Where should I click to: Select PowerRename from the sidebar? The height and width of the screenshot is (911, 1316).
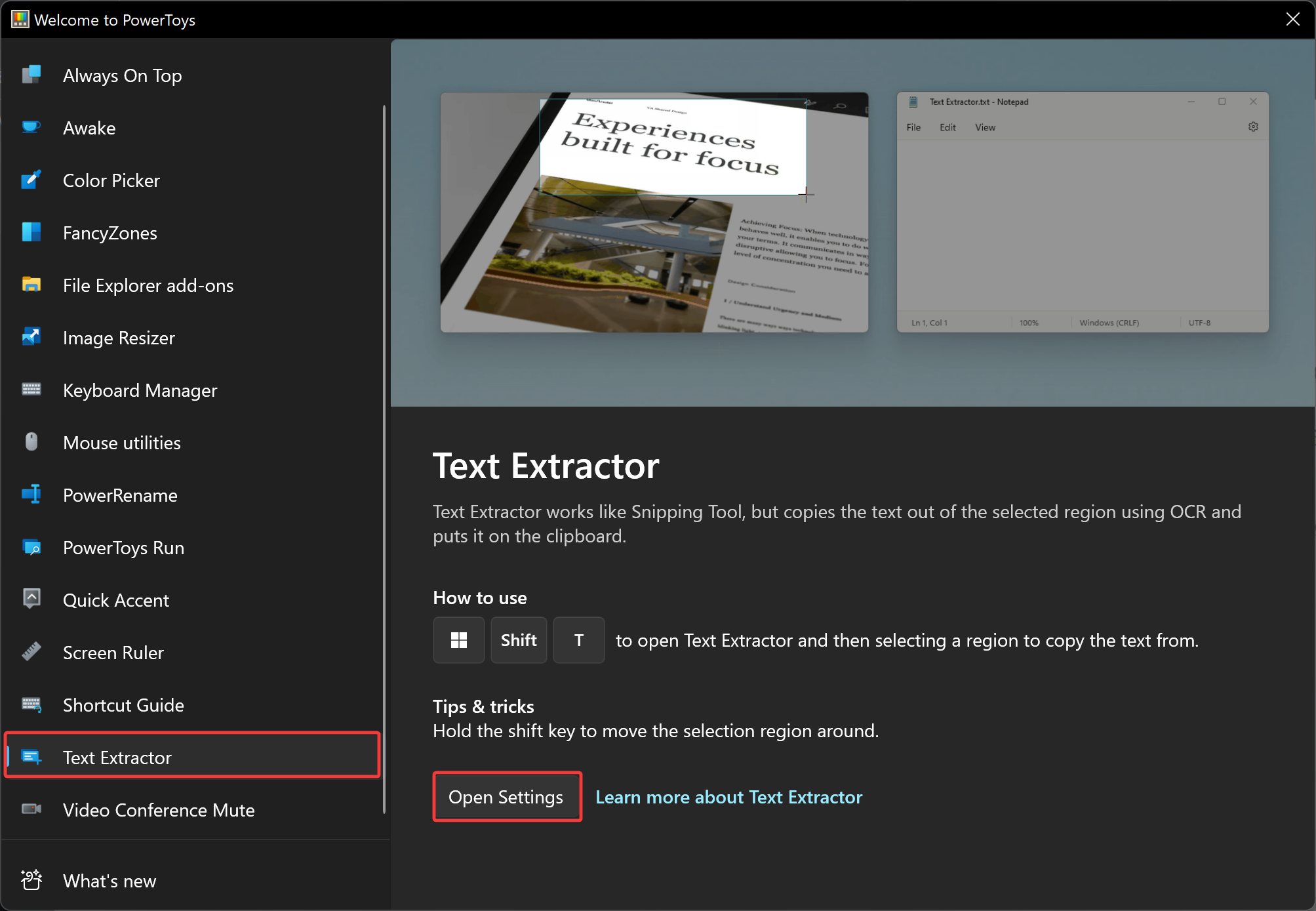click(191, 495)
